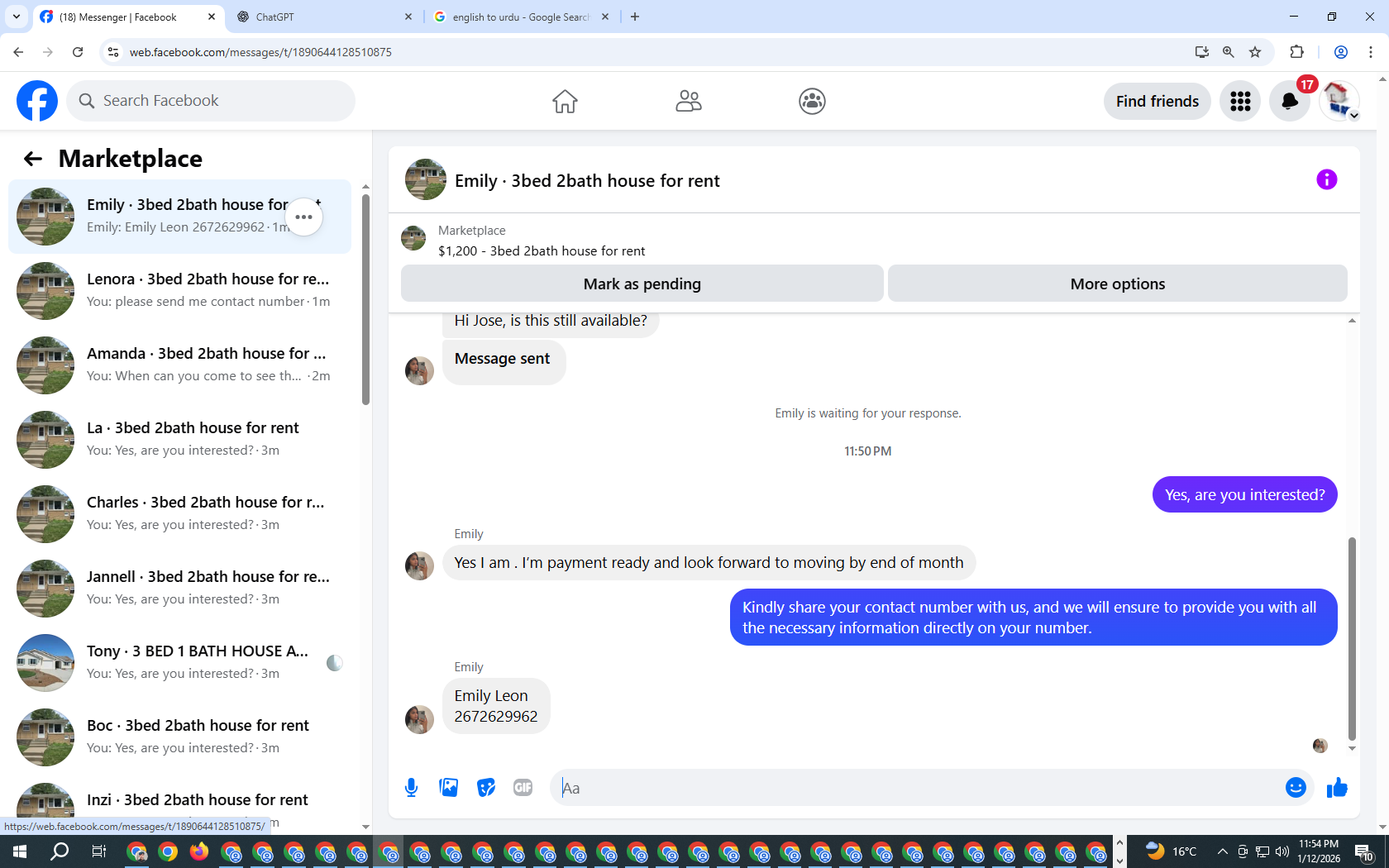The image size is (1389, 868).
Task: Open More options for the listing
Action: click(x=1117, y=284)
